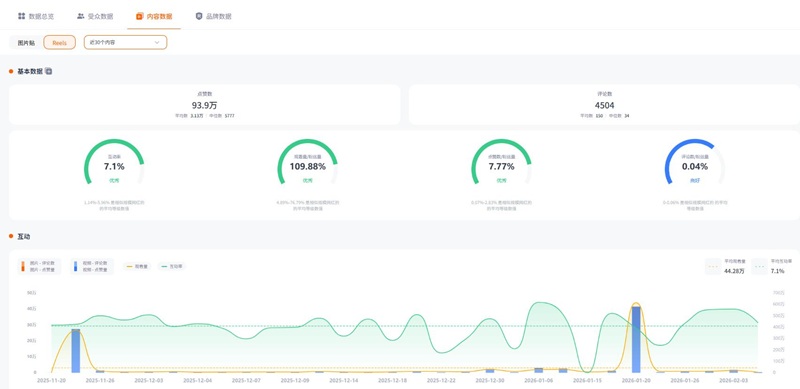Click the 2026-01-06 axis date label
Viewport: 800px width, 389px height.
(540, 380)
